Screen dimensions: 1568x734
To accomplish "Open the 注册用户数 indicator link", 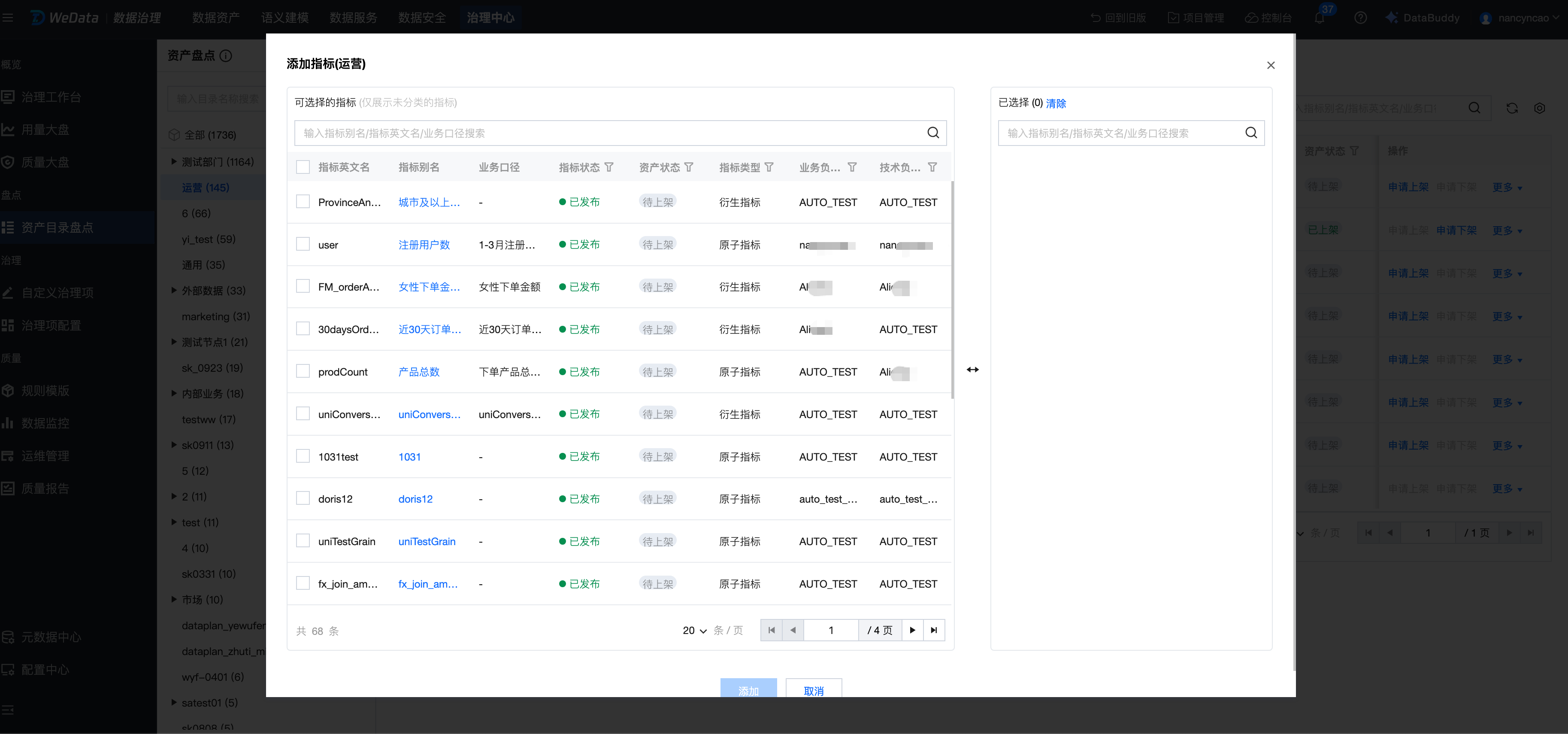I will click(x=424, y=245).
